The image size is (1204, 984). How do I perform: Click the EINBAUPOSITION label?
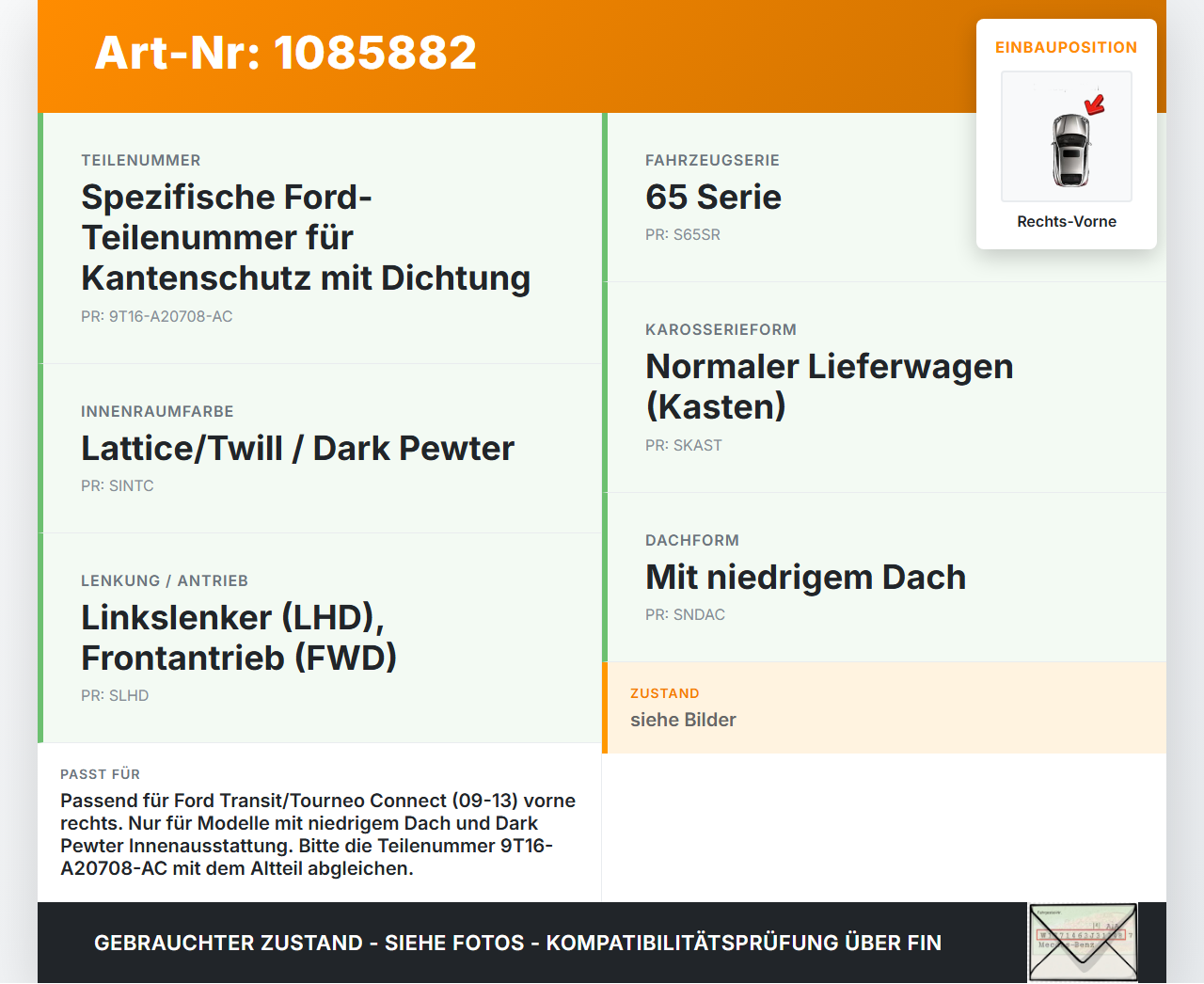click(1067, 47)
